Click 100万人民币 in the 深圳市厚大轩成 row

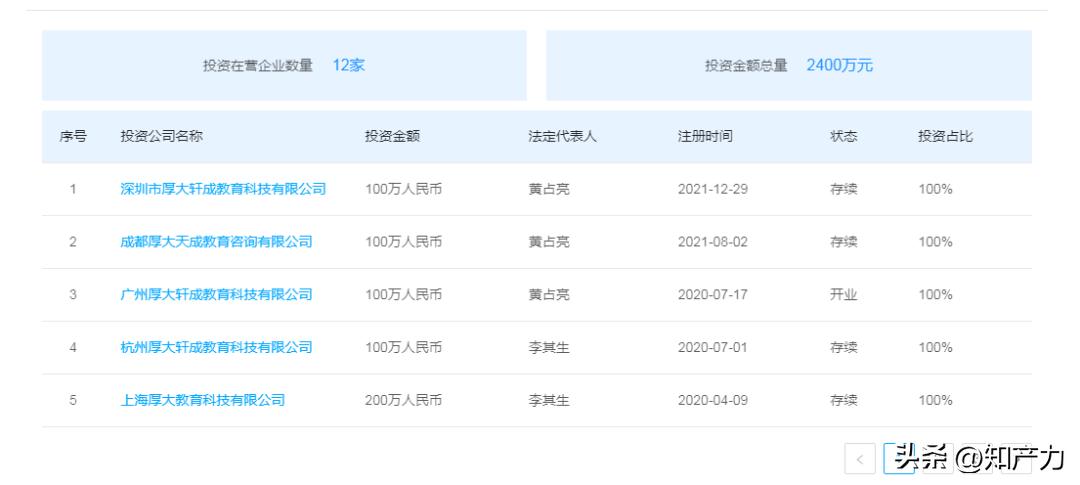coord(404,189)
